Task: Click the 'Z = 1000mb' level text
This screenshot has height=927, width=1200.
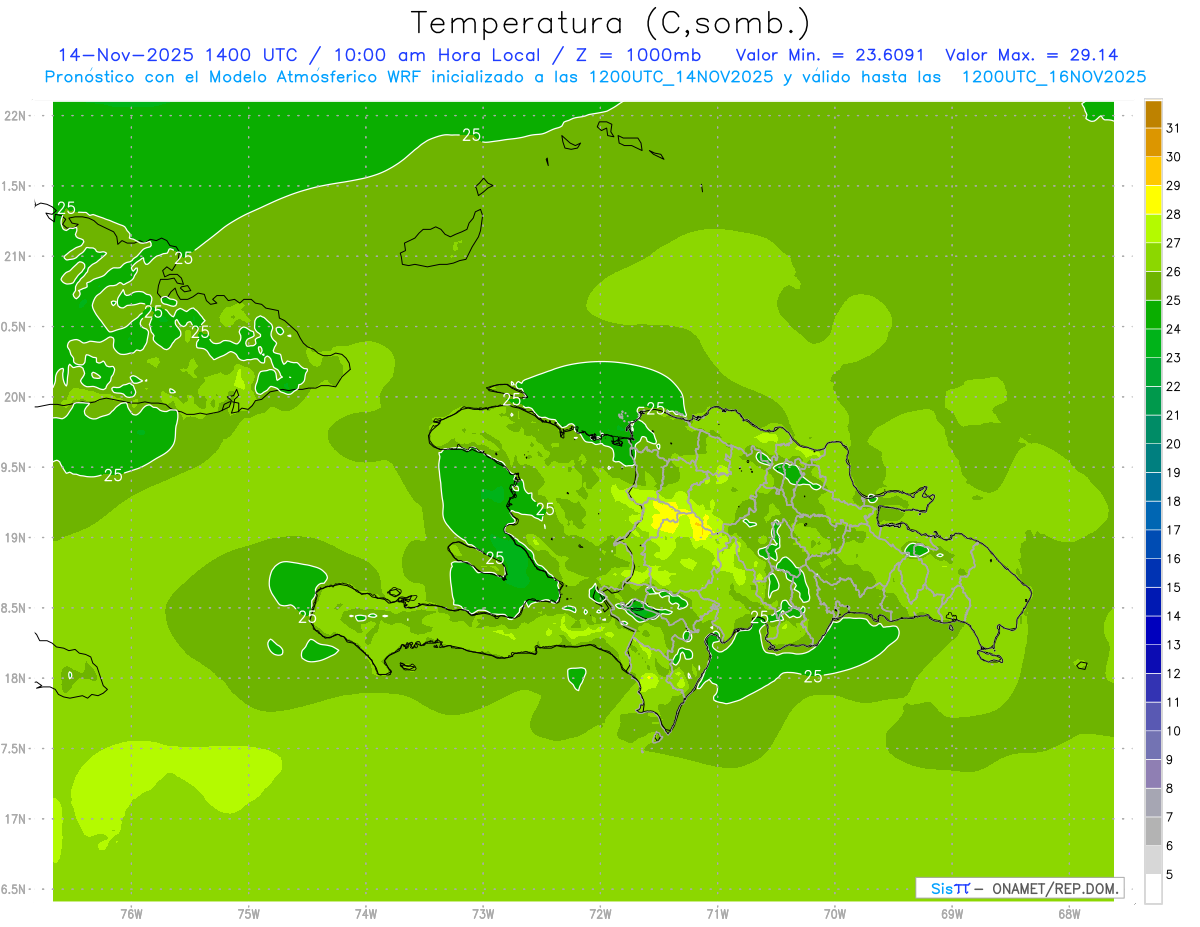Action: pyautogui.click(x=639, y=55)
